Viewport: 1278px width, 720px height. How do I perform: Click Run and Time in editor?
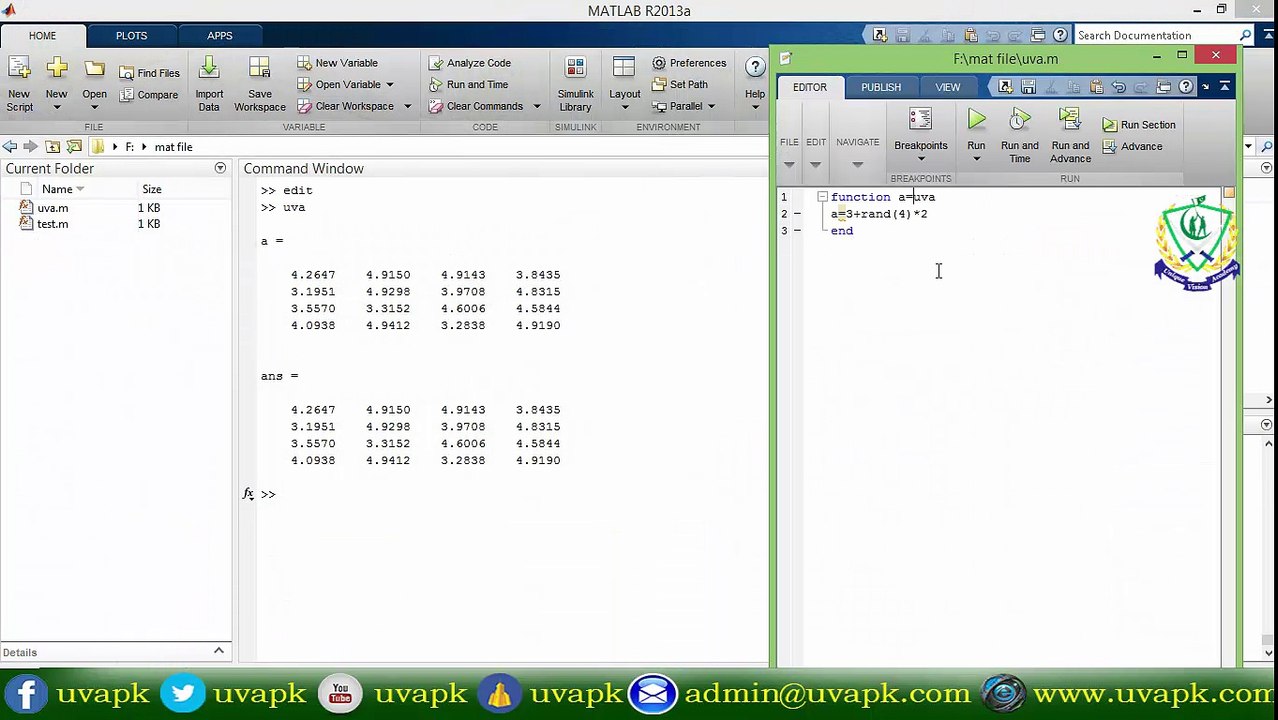pyautogui.click(x=1019, y=136)
